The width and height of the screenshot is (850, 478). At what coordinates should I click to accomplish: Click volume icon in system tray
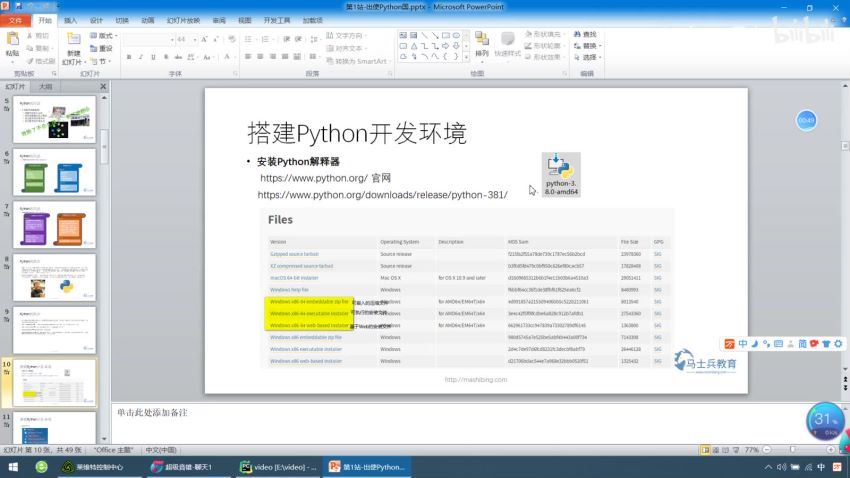(x=781, y=467)
